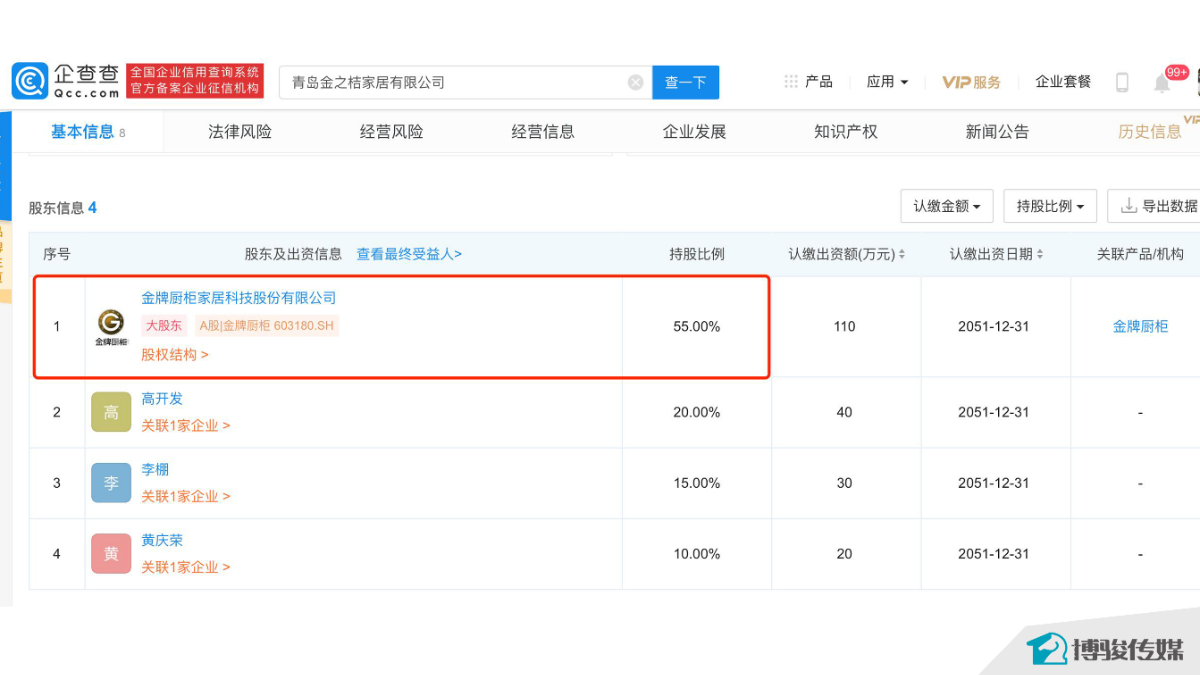View the 新闻公告 tab

tap(998, 132)
